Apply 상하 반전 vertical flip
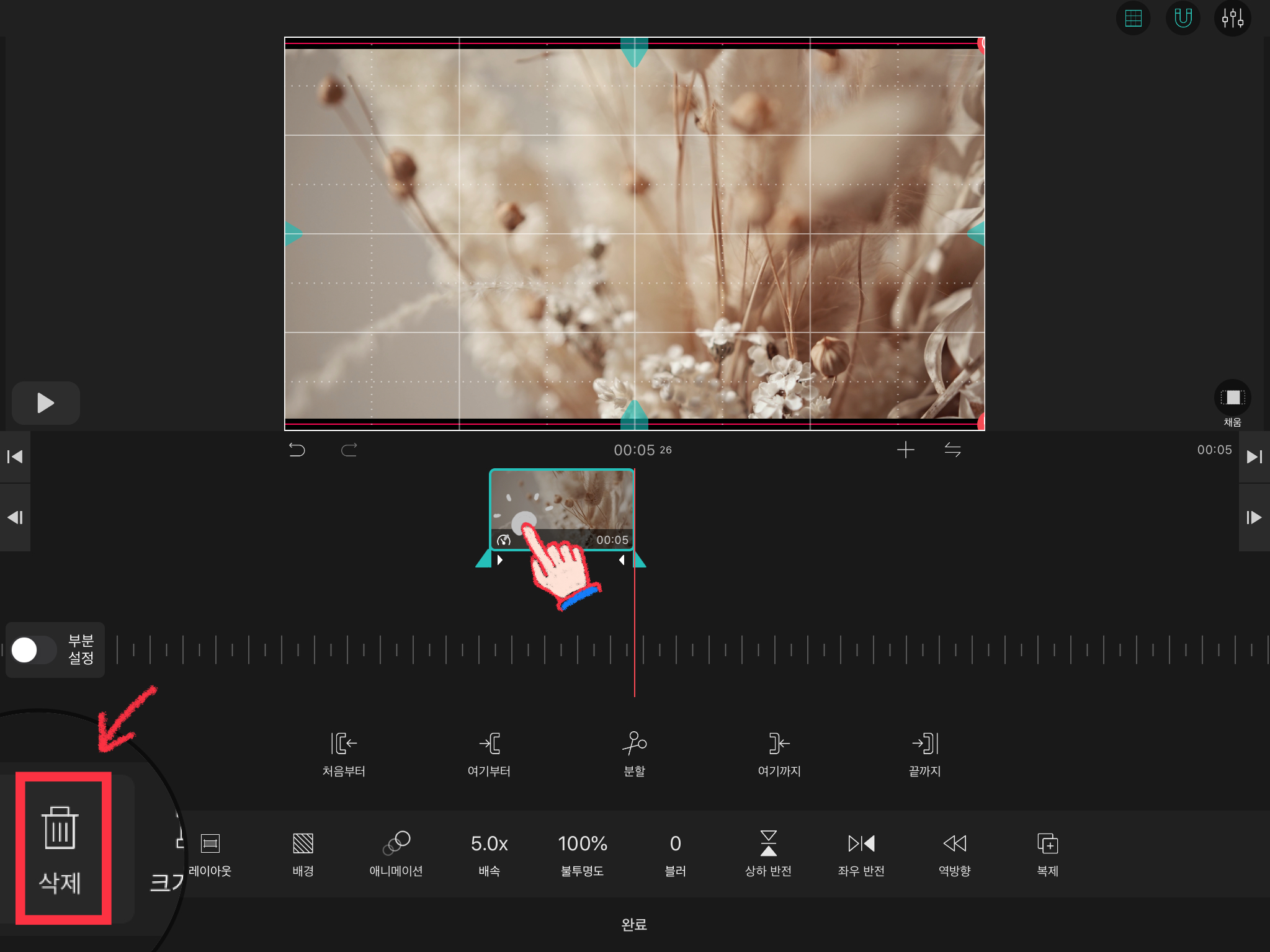 pyautogui.click(x=768, y=843)
